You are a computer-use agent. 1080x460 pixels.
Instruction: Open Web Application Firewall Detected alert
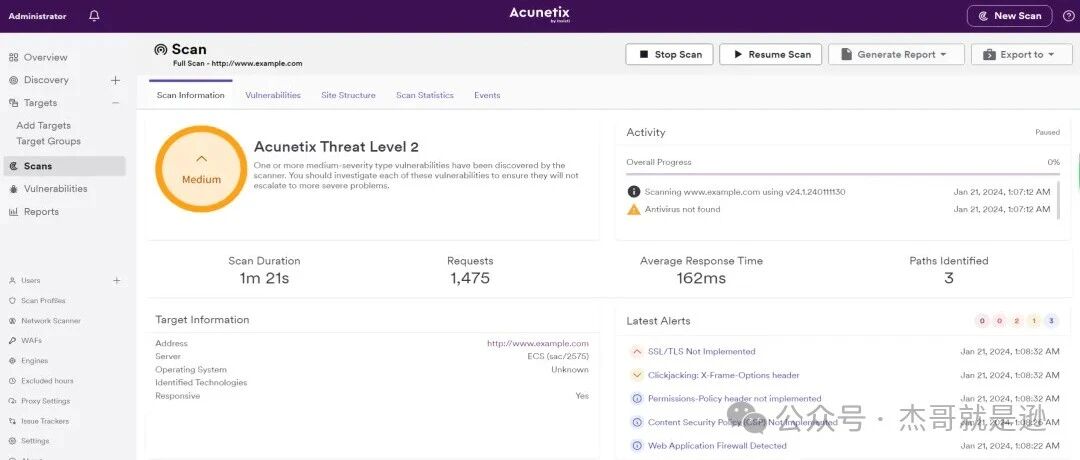coord(717,446)
